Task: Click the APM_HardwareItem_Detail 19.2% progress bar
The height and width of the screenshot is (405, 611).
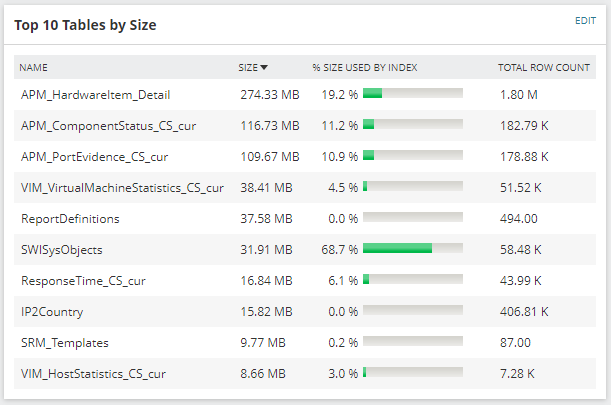Action: coord(412,94)
